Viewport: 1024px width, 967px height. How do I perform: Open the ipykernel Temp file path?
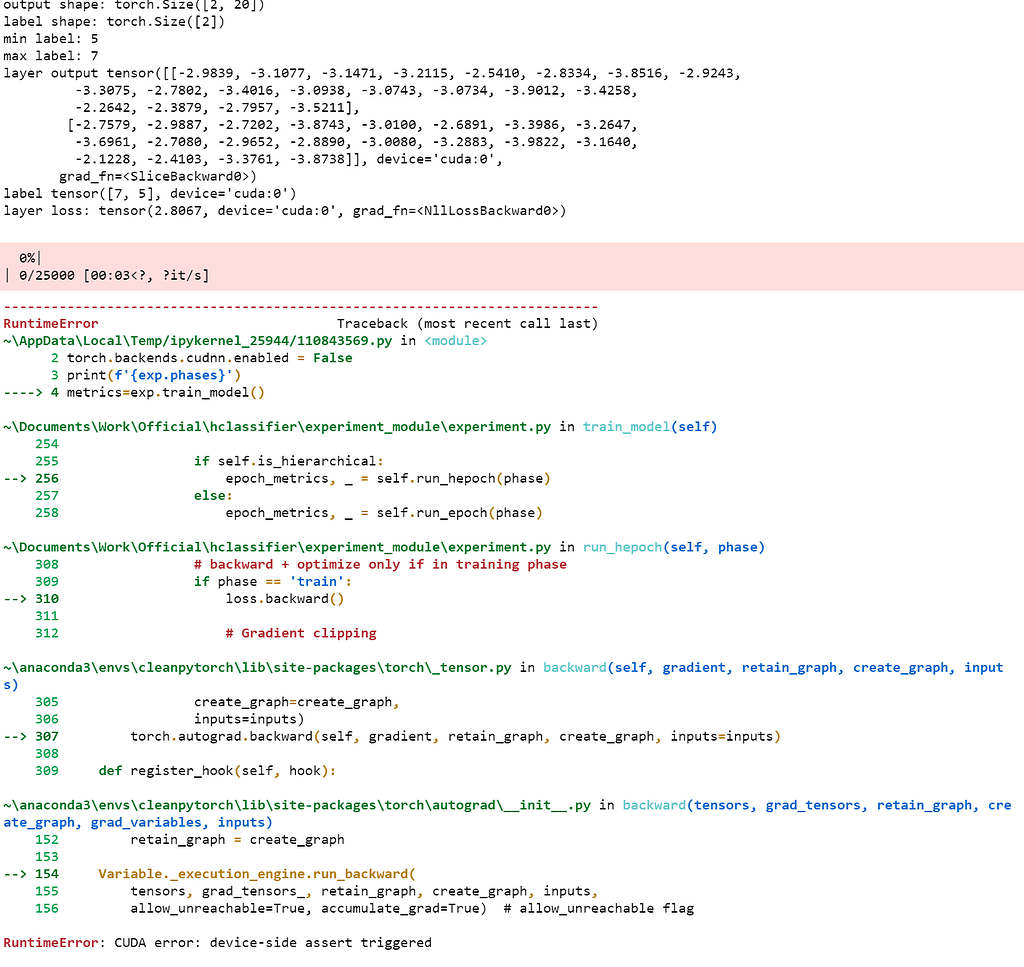click(x=199, y=341)
